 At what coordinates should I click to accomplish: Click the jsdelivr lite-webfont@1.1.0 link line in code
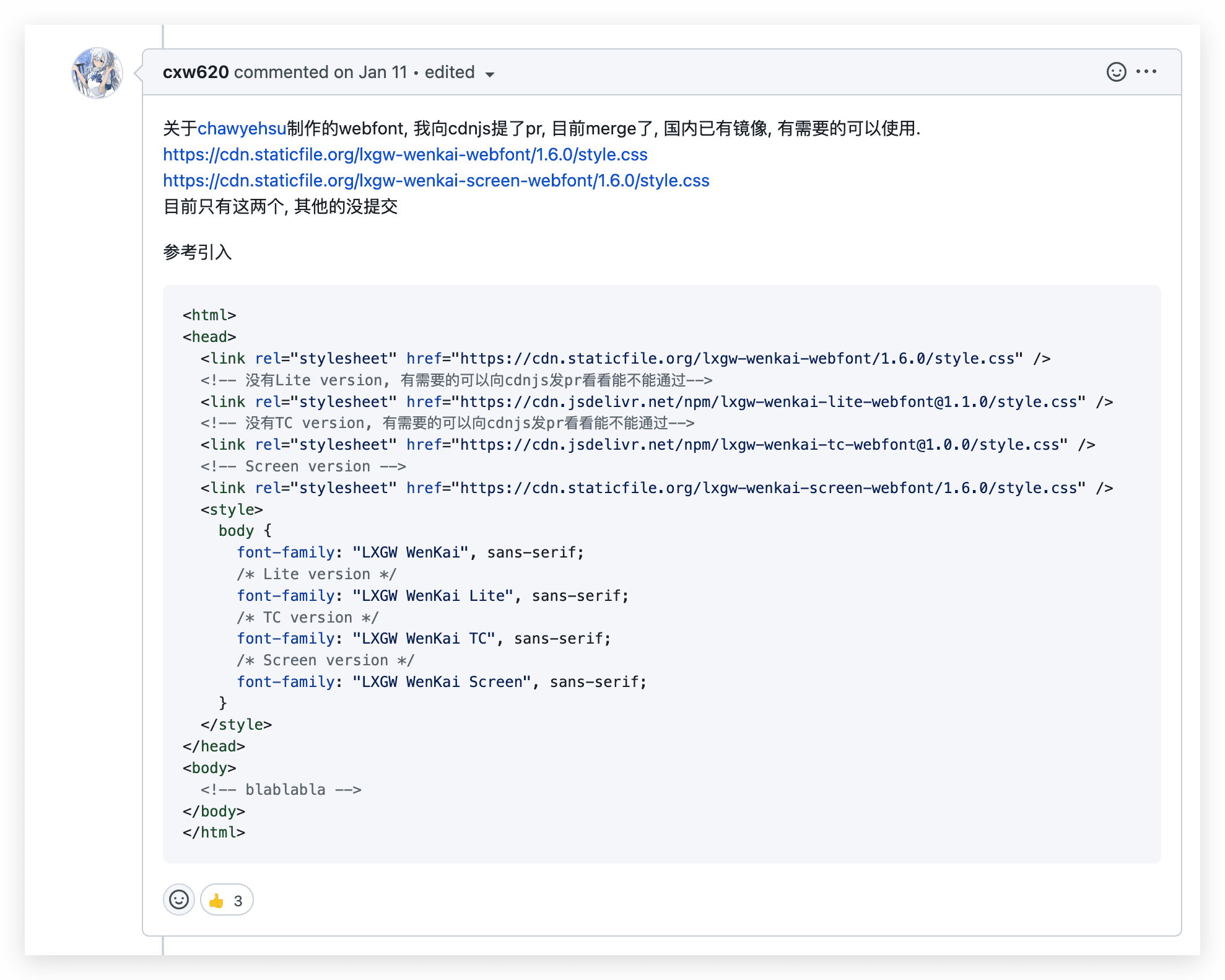[x=657, y=401]
